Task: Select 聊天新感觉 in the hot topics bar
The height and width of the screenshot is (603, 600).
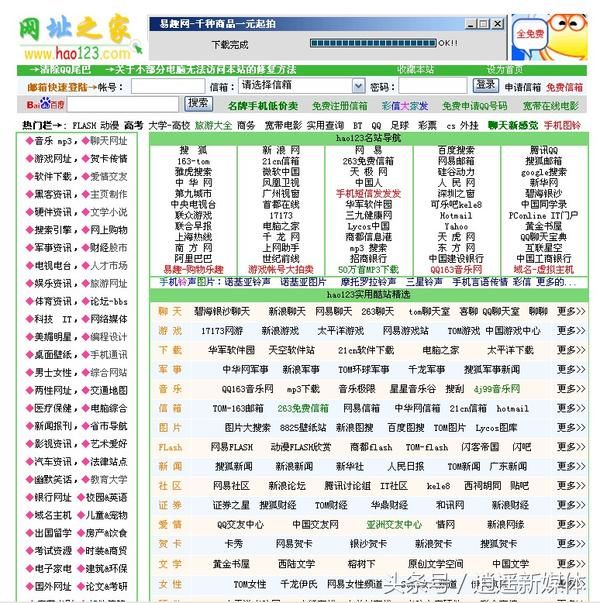Action: (x=513, y=125)
